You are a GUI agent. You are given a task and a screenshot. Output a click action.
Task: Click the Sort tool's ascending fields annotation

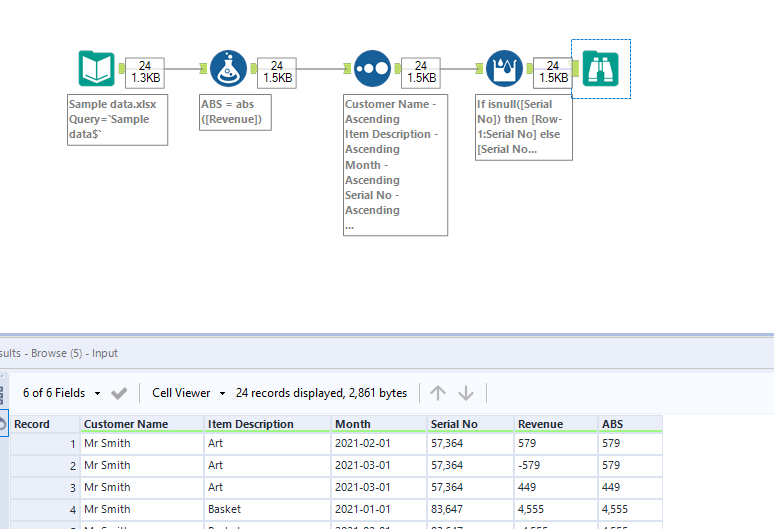pyautogui.click(x=395, y=165)
